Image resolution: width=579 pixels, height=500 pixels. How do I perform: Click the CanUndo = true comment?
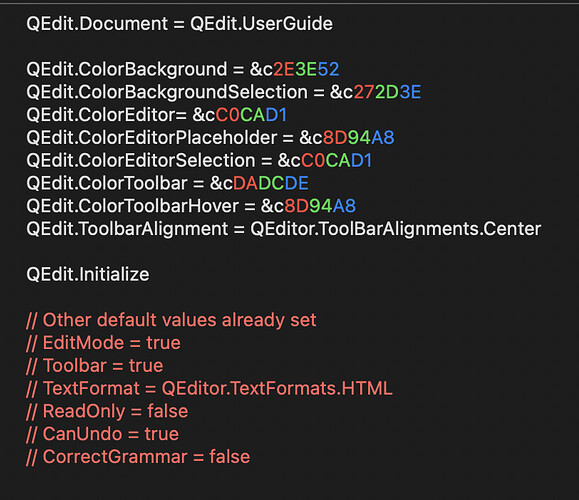pos(103,434)
